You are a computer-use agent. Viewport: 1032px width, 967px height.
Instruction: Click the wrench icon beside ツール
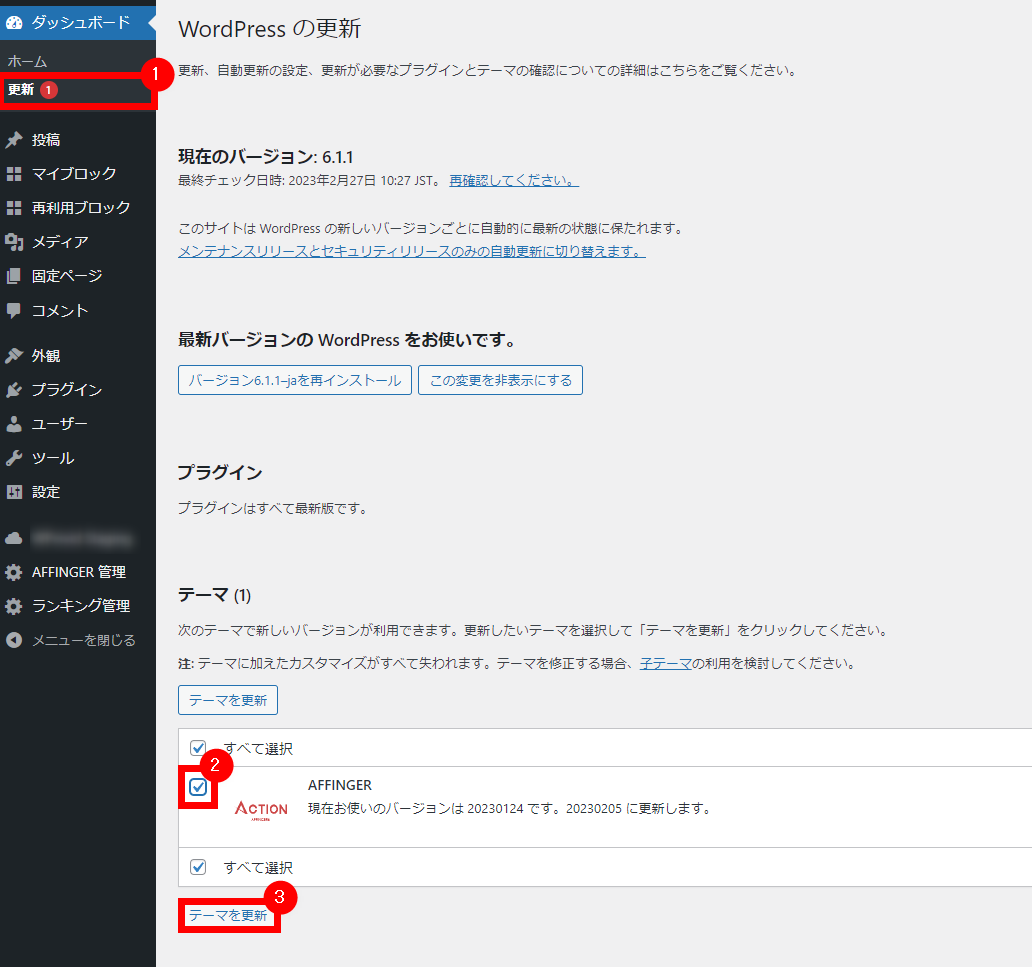(x=14, y=458)
